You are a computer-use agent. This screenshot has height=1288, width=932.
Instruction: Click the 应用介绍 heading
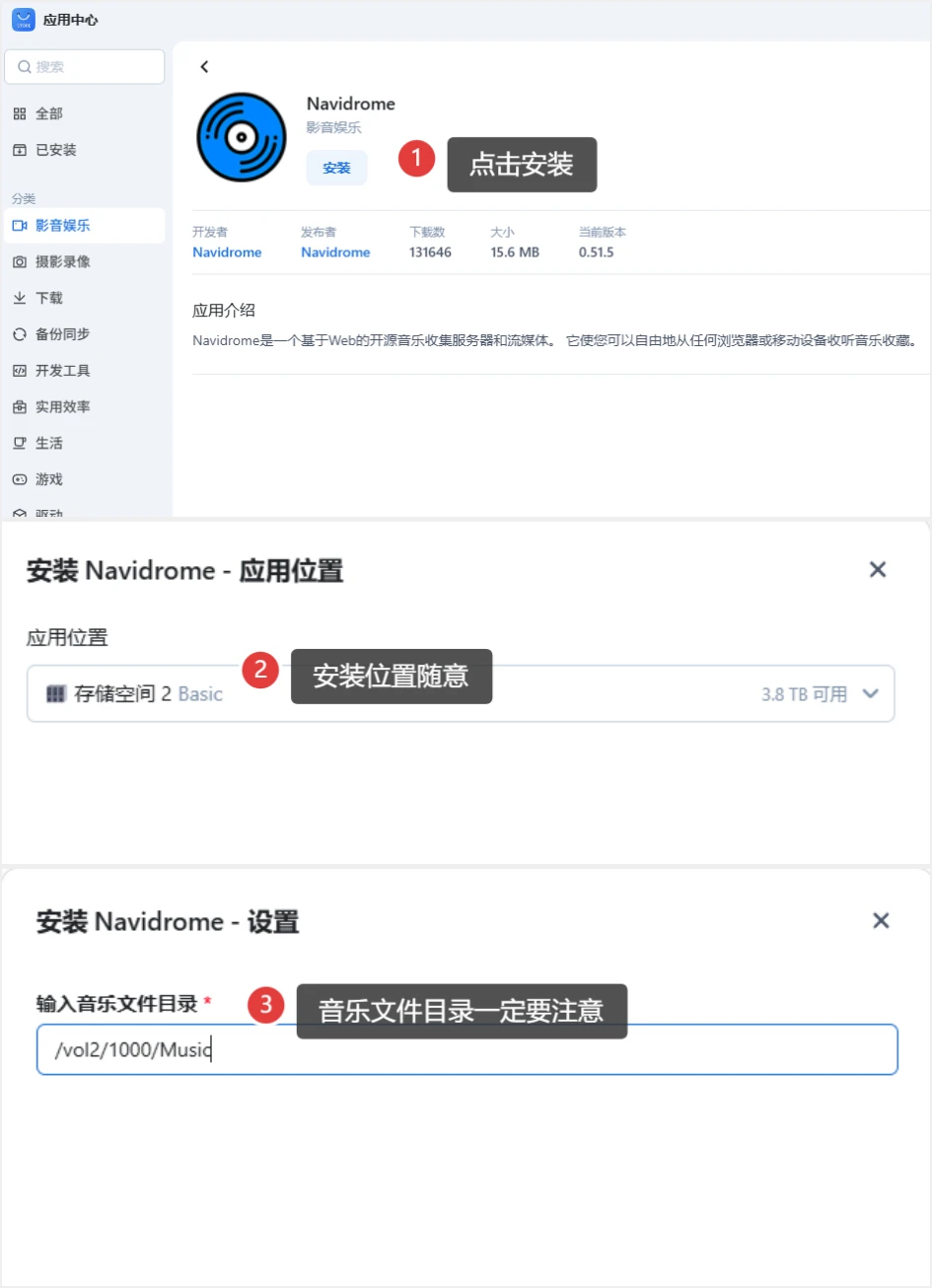coord(224,310)
